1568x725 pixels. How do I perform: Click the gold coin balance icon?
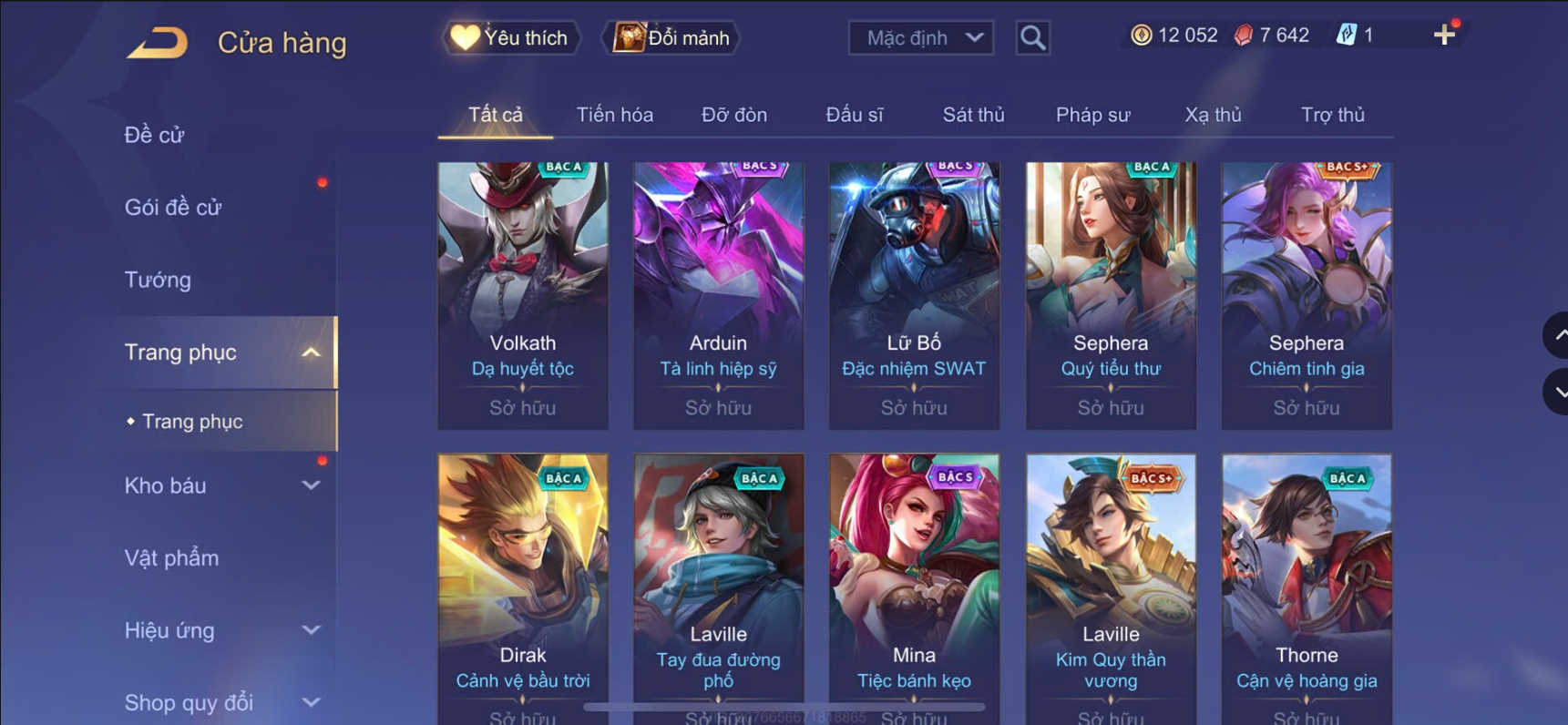click(1141, 36)
